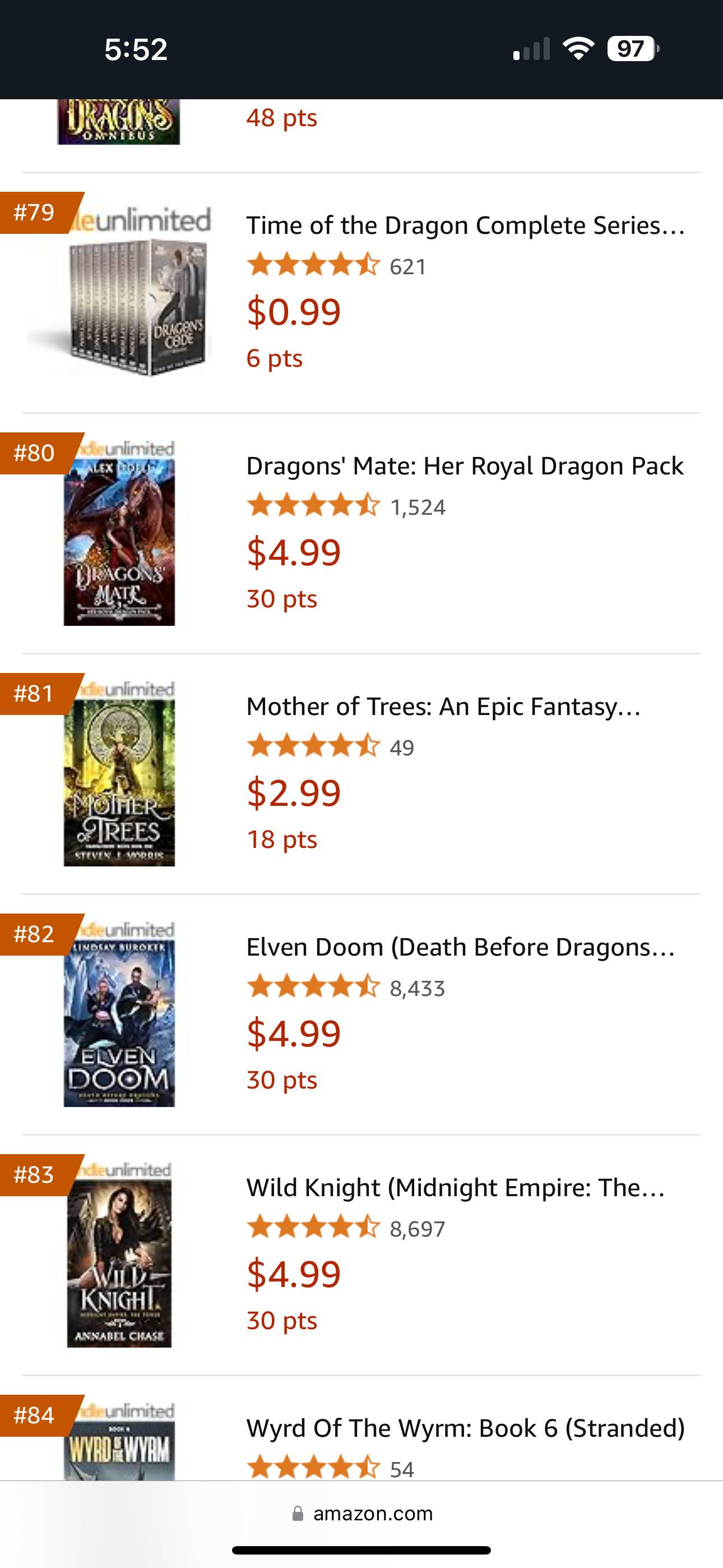
Task: Open Dragons' Mate: Her Royal Dragon Pack
Action: (465, 465)
